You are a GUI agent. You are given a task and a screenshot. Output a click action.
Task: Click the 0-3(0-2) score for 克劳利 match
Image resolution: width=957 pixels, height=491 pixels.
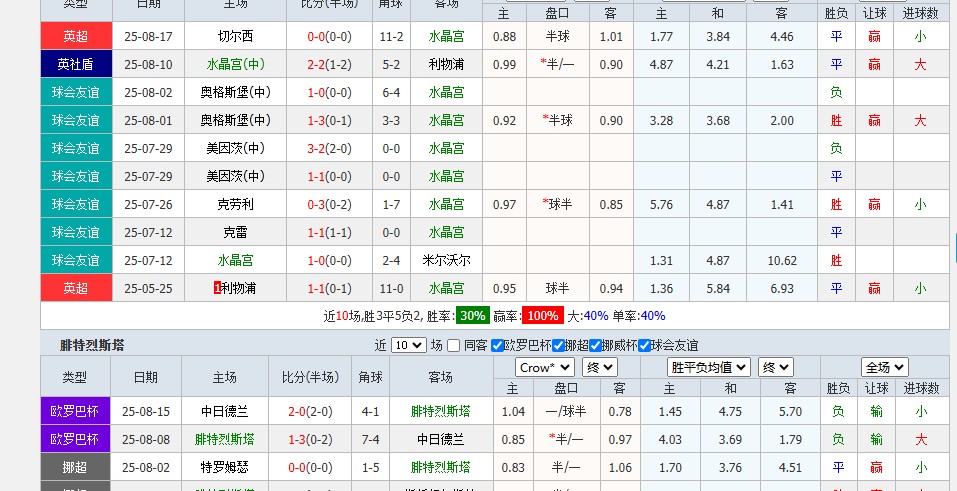pos(319,204)
